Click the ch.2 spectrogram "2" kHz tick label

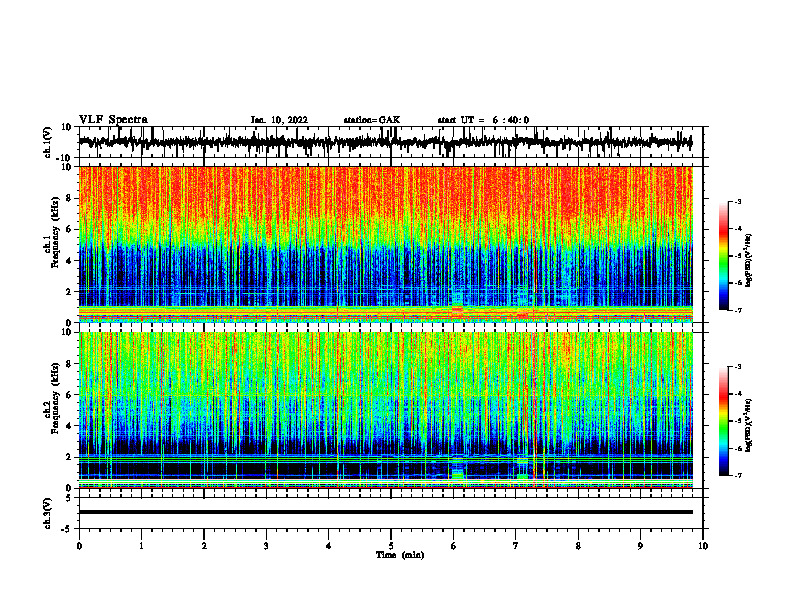point(69,457)
